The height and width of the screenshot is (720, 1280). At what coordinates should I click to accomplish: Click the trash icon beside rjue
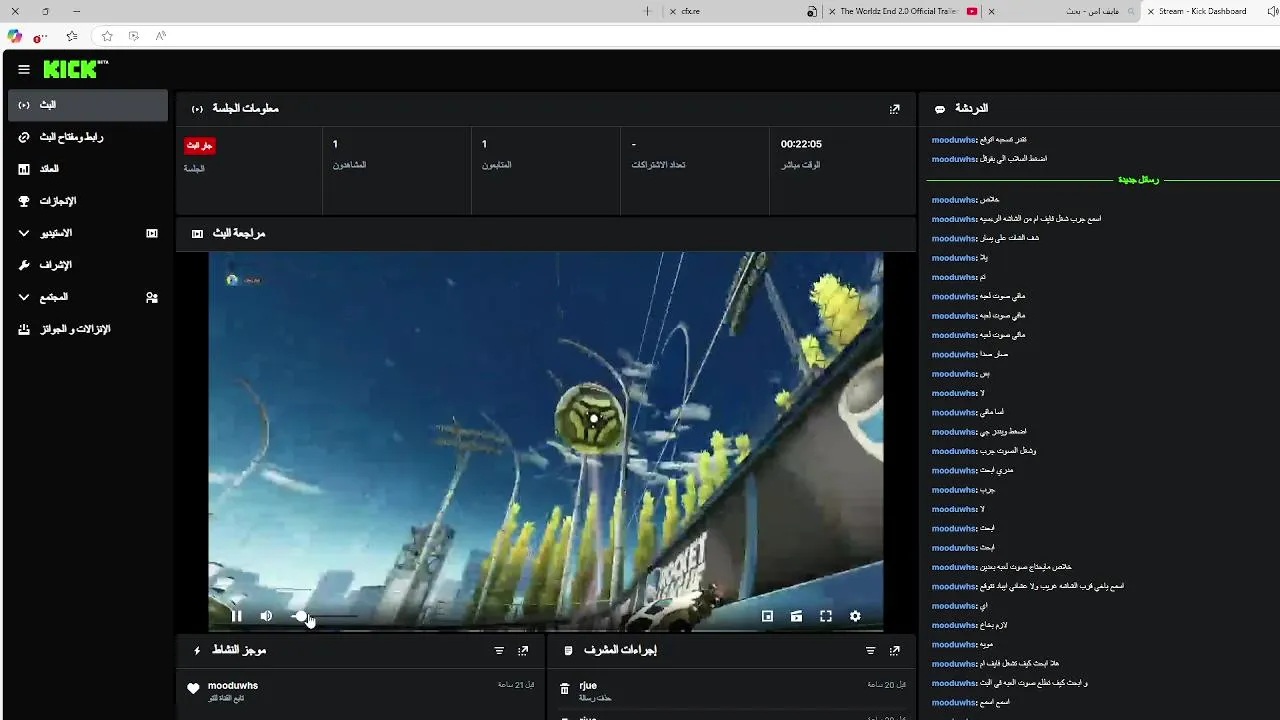pos(565,689)
